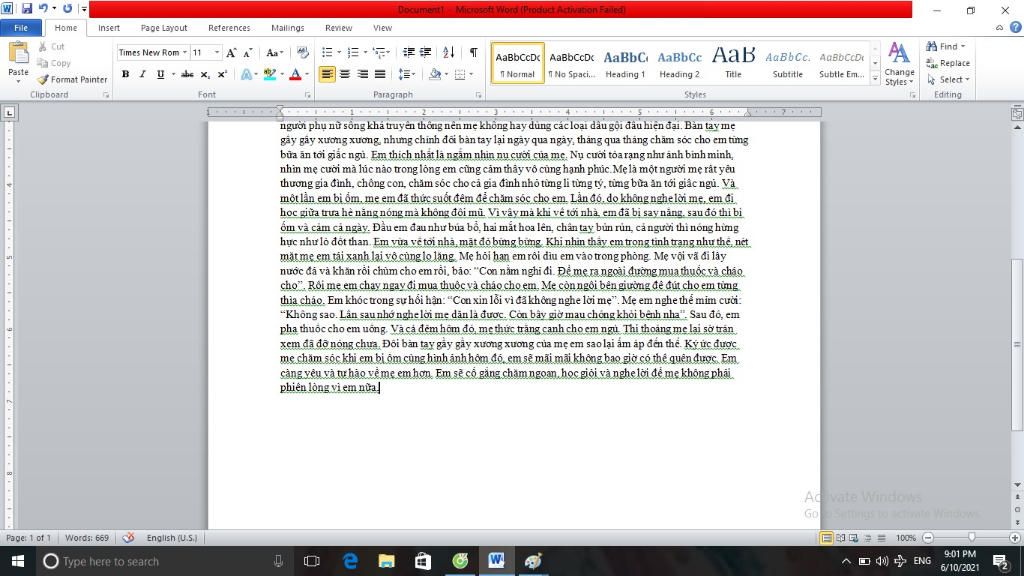This screenshot has height=576, width=1024.
Task: Switch to the Page Layout tab
Action: point(164,28)
